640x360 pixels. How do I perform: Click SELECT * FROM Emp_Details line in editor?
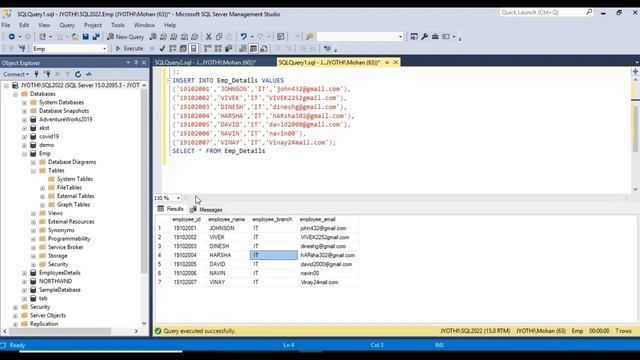coord(219,151)
